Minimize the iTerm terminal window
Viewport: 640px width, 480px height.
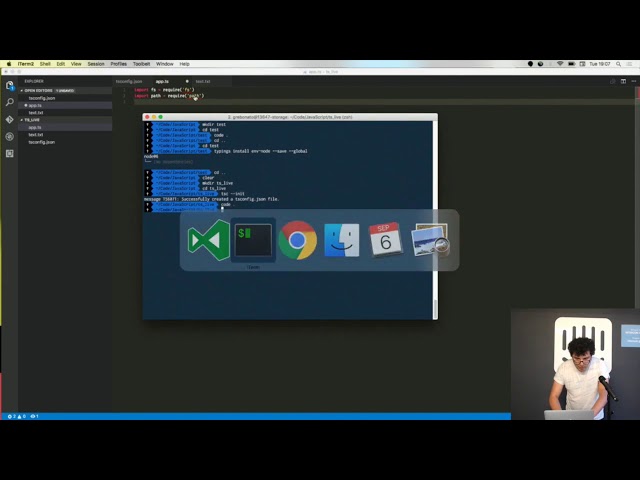[154, 117]
